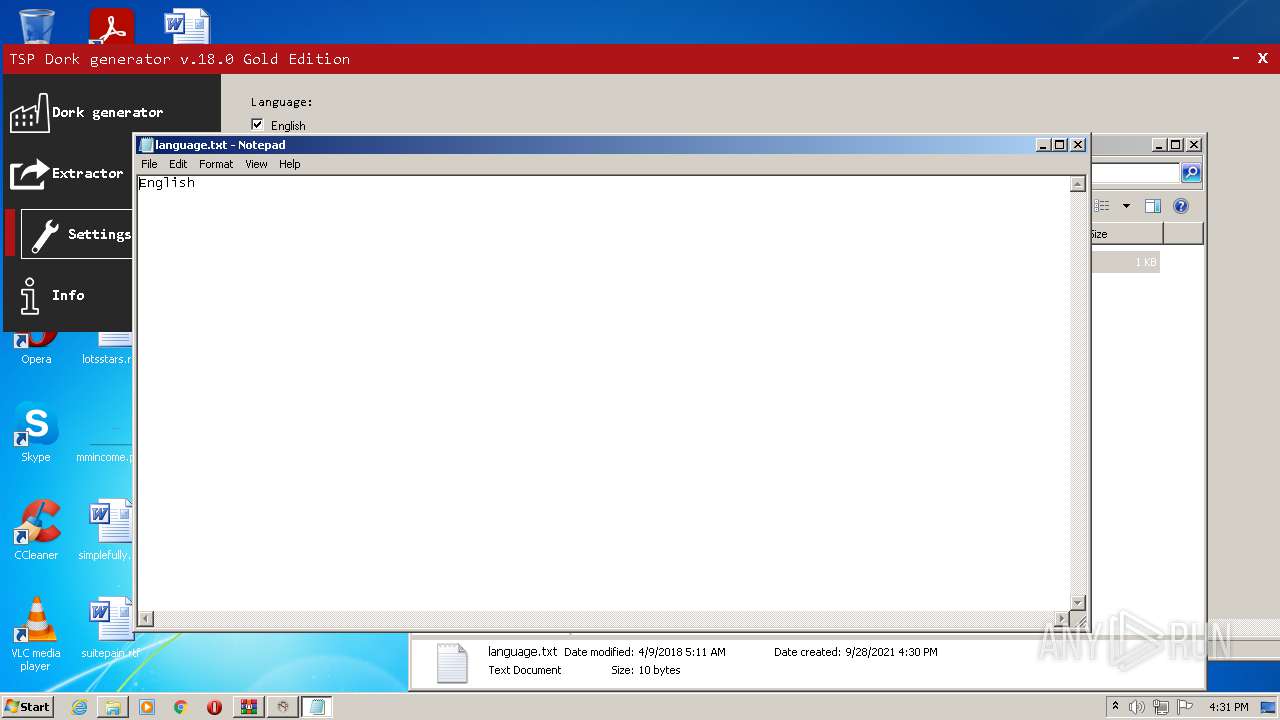Launch VLC media player from the desktop
This screenshot has width=1280, height=720.
[x=35, y=617]
